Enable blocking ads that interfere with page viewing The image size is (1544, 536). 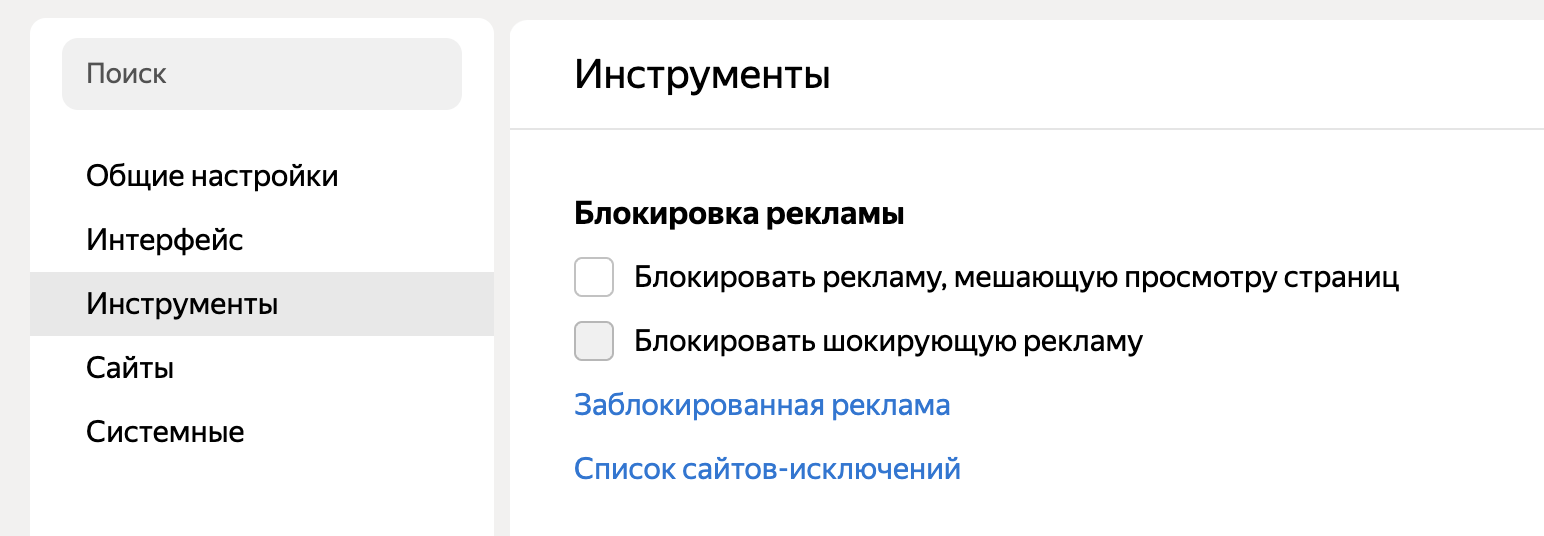point(594,277)
